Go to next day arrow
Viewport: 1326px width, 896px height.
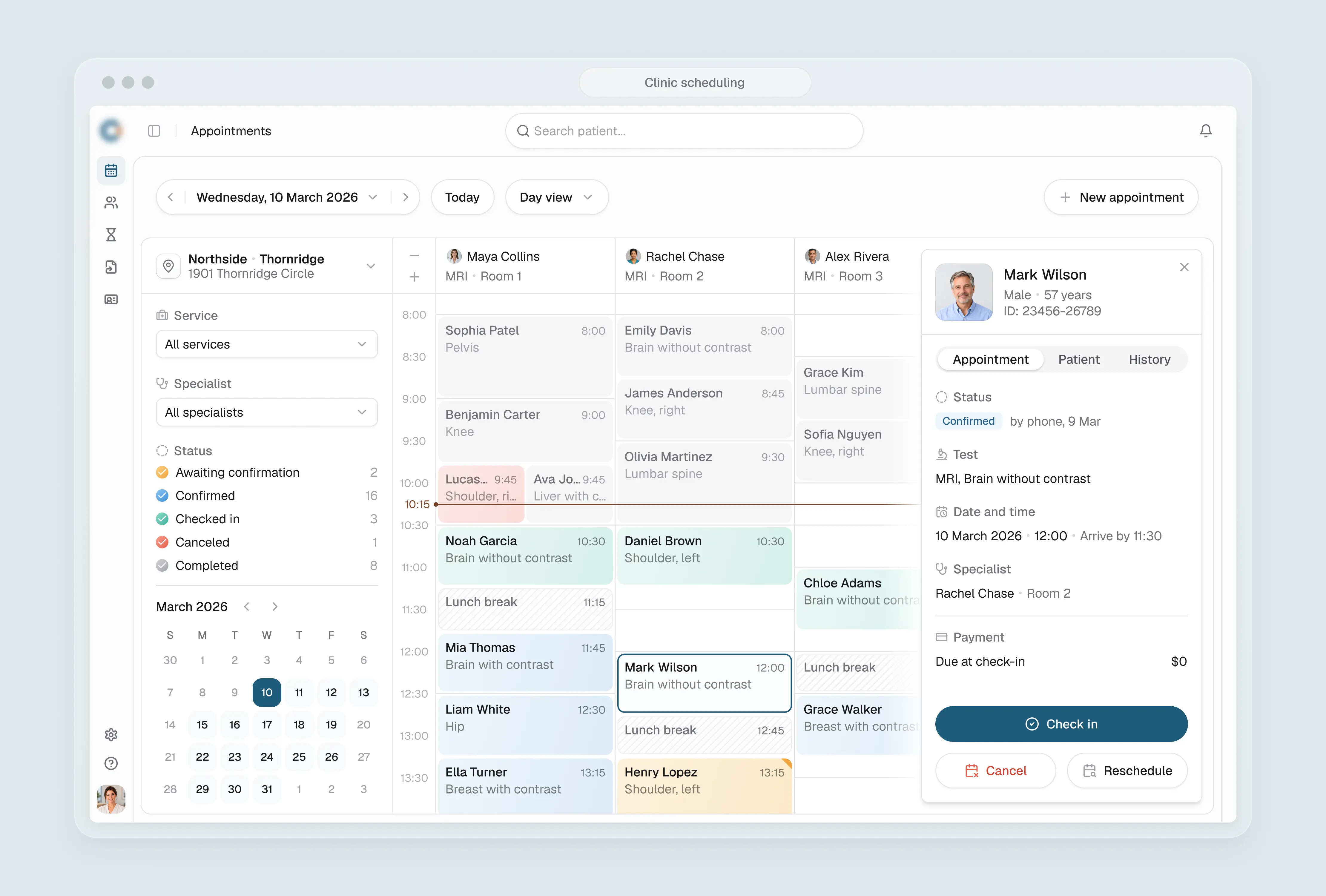406,197
